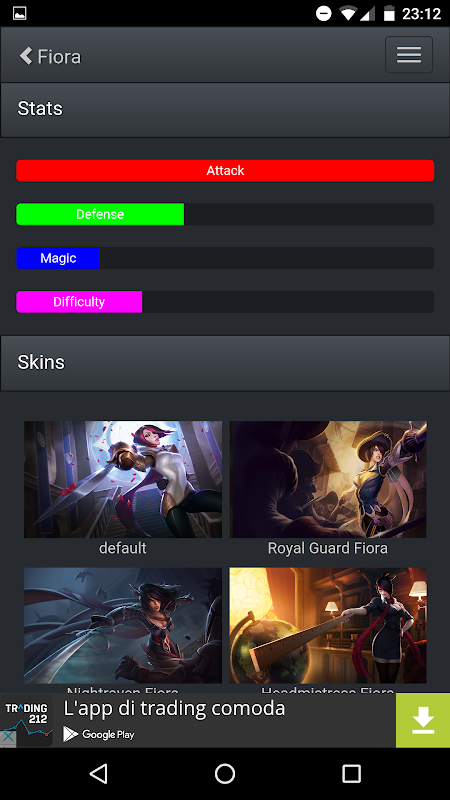Open the hamburger menu
This screenshot has width=450, height=800.
[x=409, y=55]
